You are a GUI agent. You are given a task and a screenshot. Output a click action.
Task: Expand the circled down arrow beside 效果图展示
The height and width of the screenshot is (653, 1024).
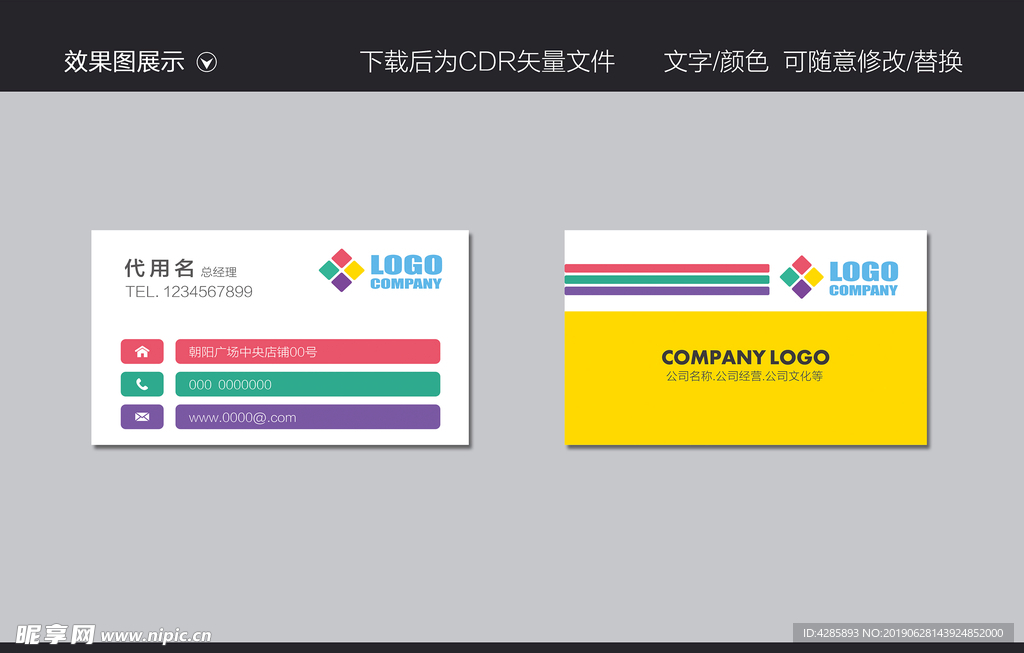[207, 62]
